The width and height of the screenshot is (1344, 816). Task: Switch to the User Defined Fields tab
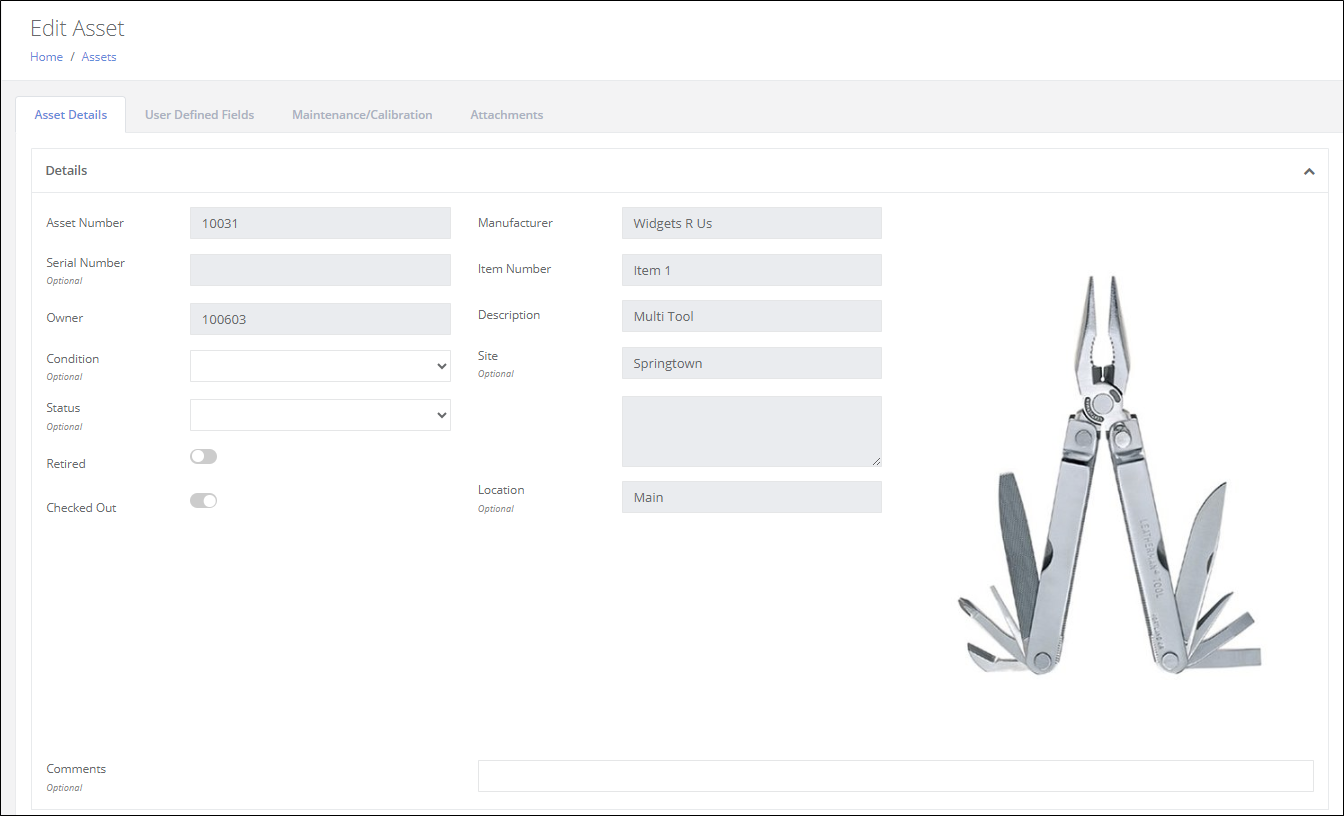199,115
